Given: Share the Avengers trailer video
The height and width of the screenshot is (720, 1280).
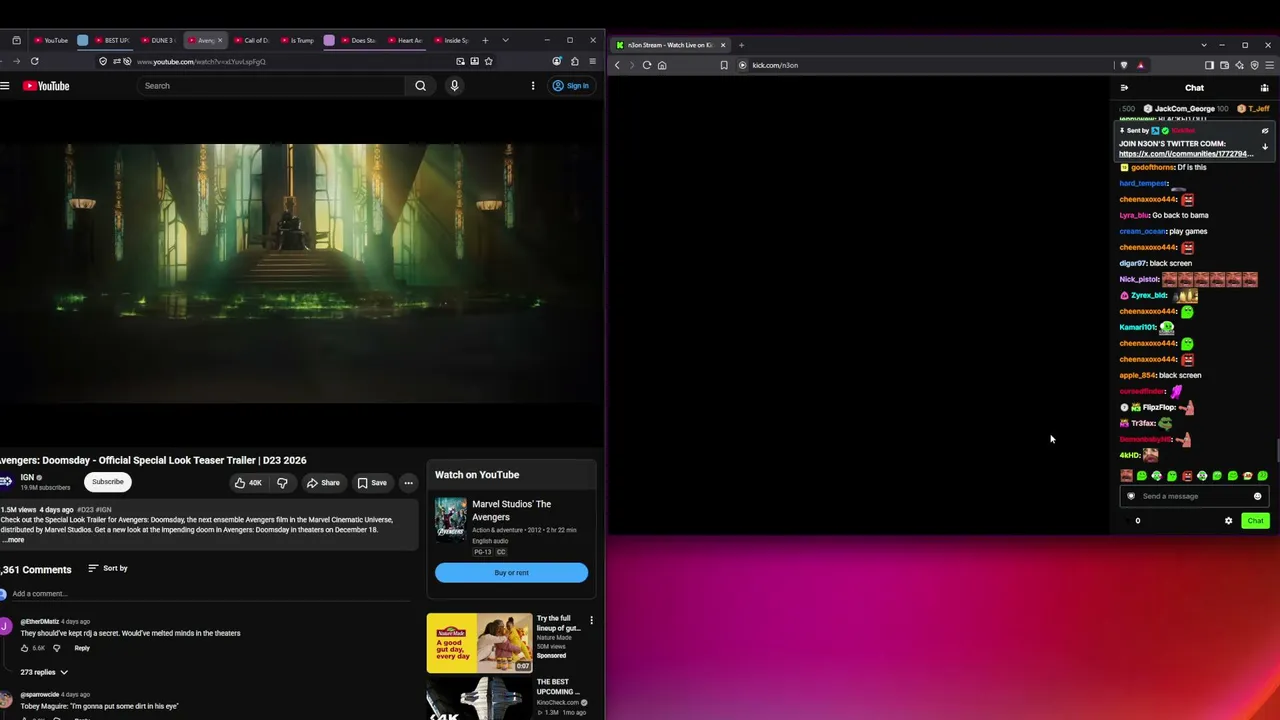Looking at the screenshot, I should [x=323, y=483].
